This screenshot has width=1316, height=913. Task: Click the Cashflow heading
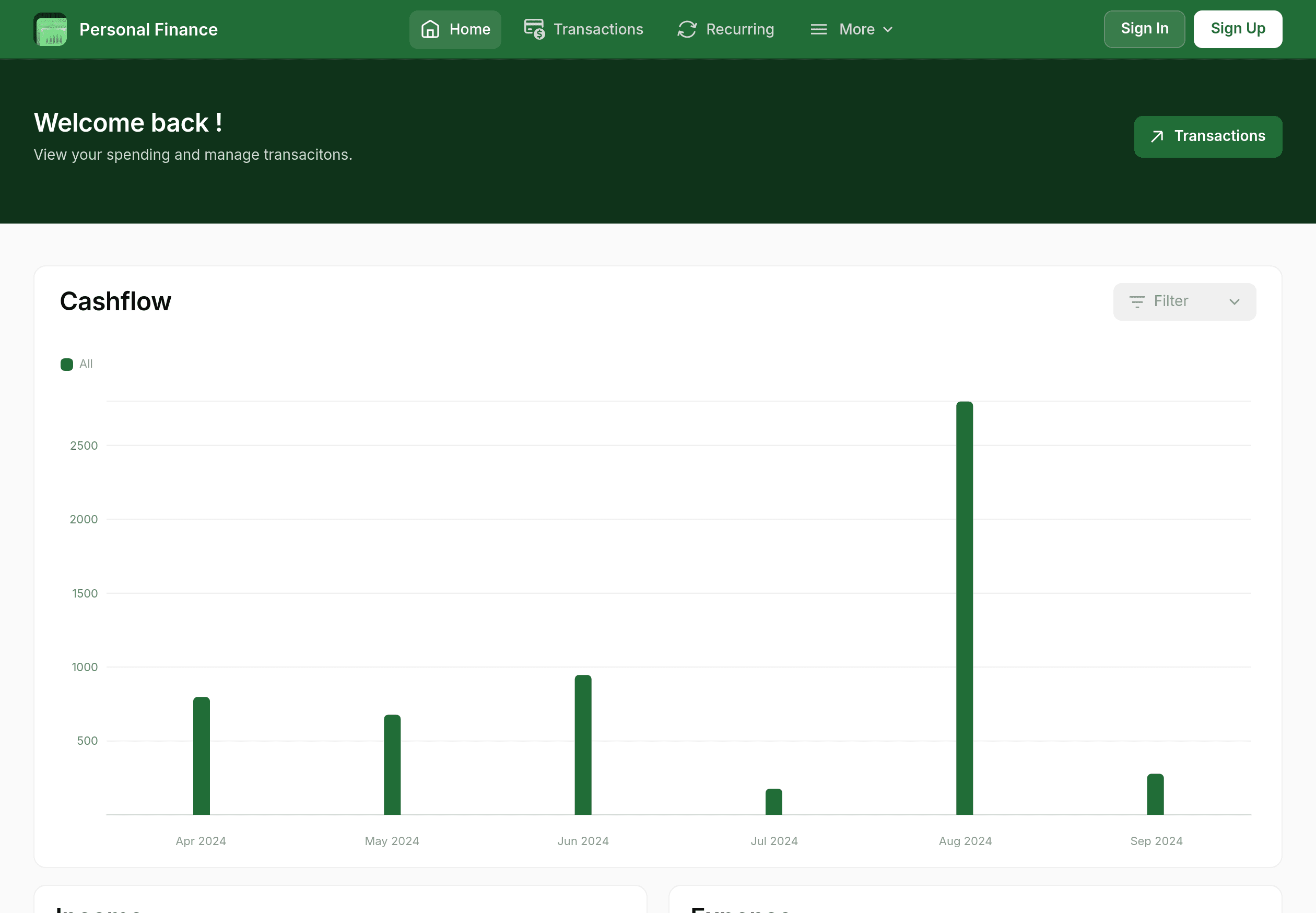coord(115,301)
